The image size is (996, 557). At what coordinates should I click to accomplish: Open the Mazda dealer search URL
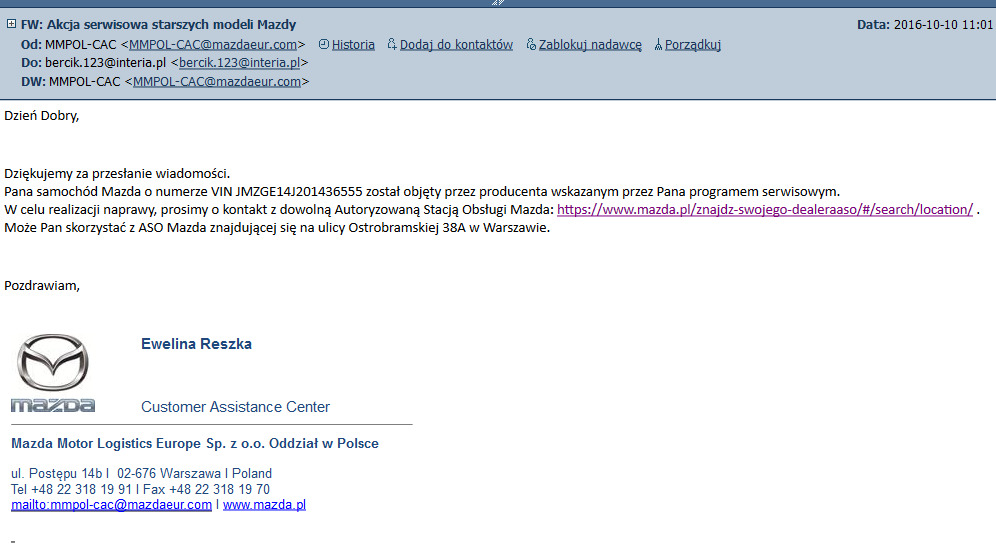tap(764, 209)
